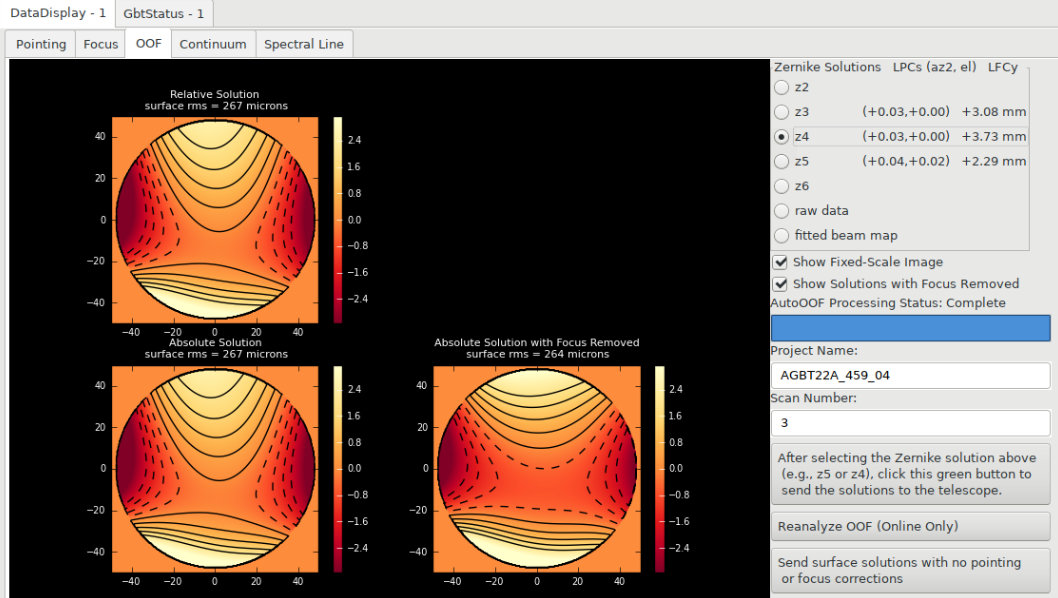Click the Project Name input field
Screen dimensions: 1058x598
point(910,375)
